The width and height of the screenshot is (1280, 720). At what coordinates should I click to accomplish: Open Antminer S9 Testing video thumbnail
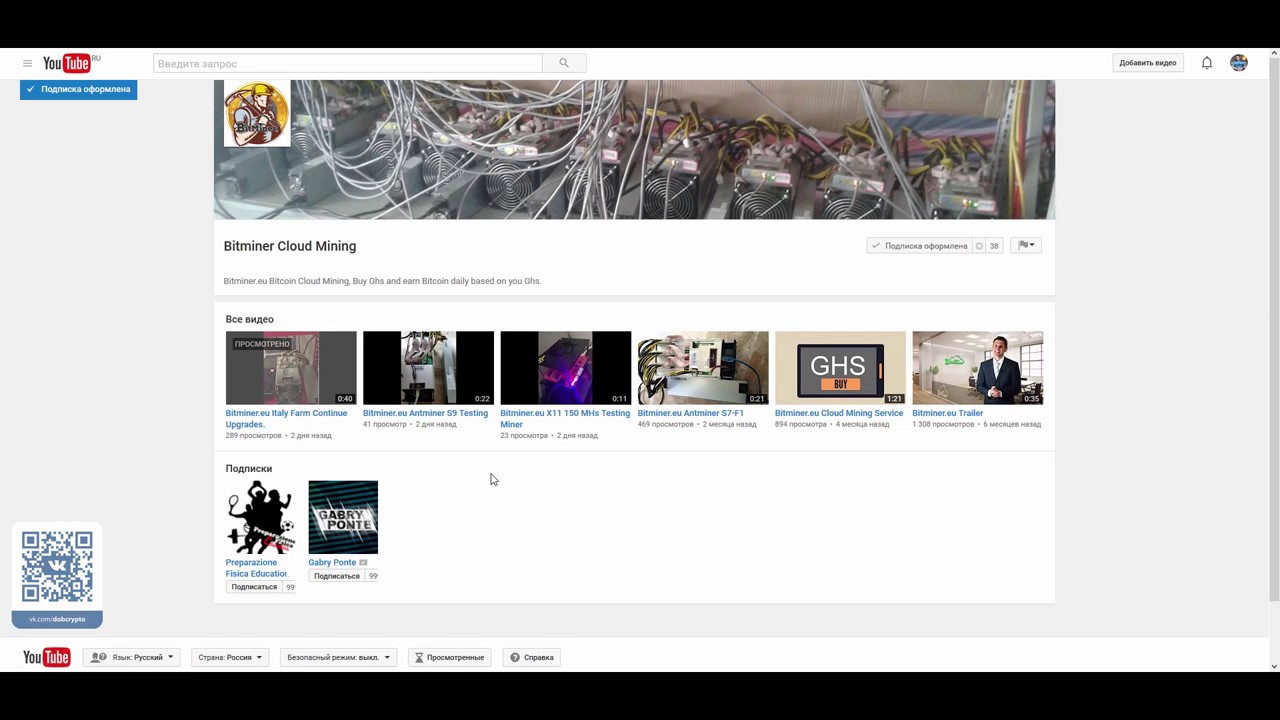point(428,368)
